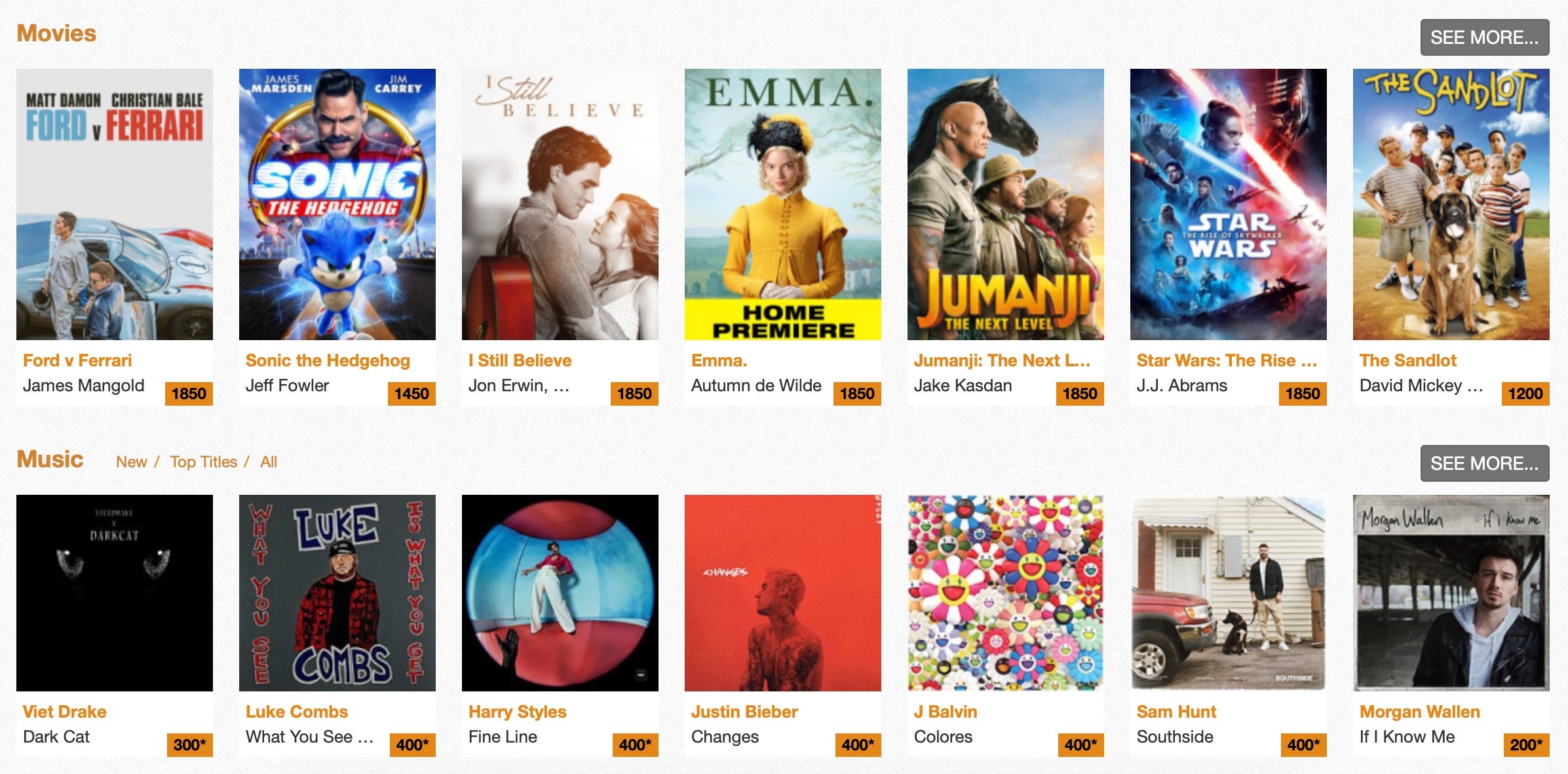Show All music titles
1568x774 pixels.
coord(269,462)
